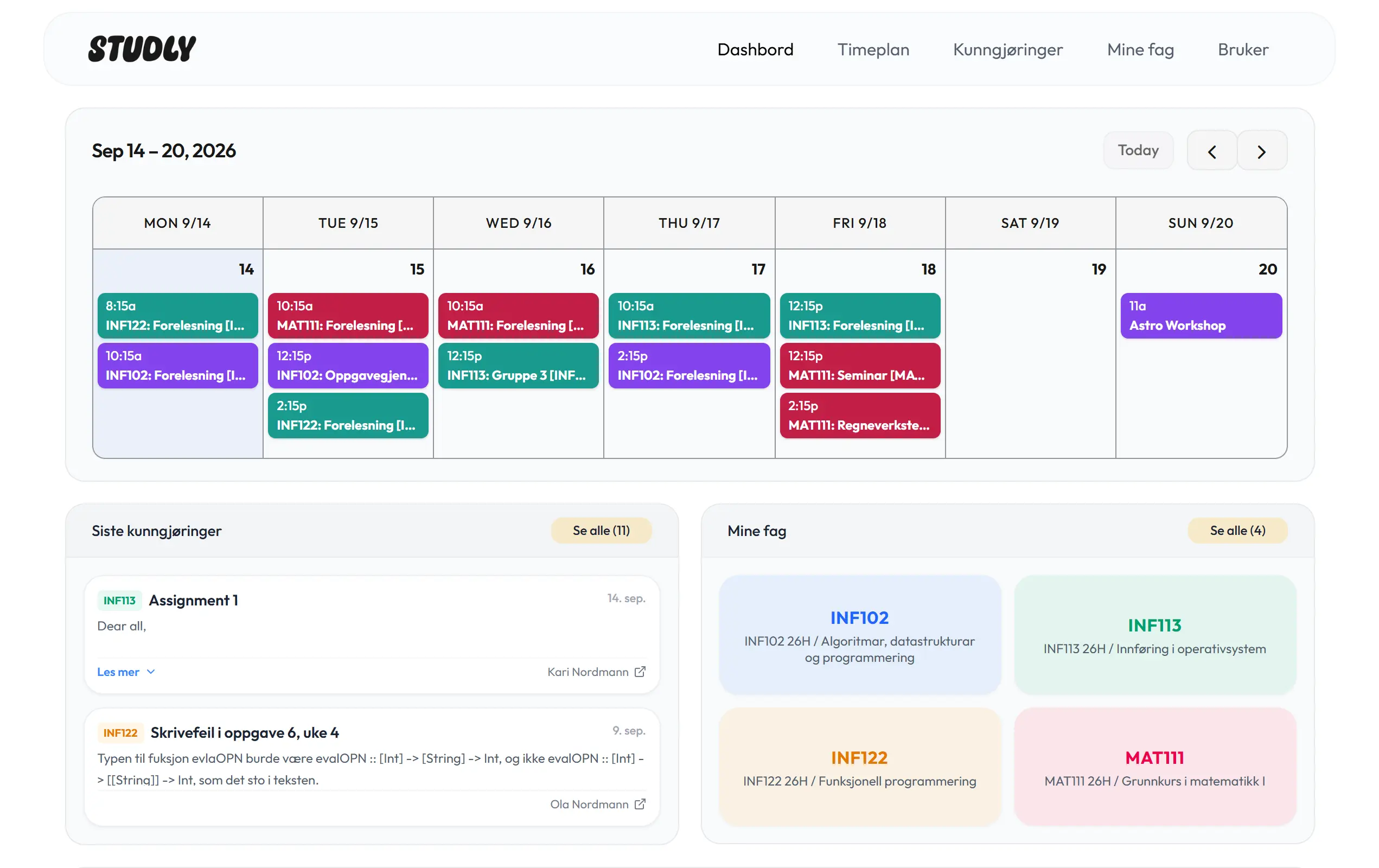Click the Today button
The height and width of the screenshot is (868, 1379).
point(1138,151)
